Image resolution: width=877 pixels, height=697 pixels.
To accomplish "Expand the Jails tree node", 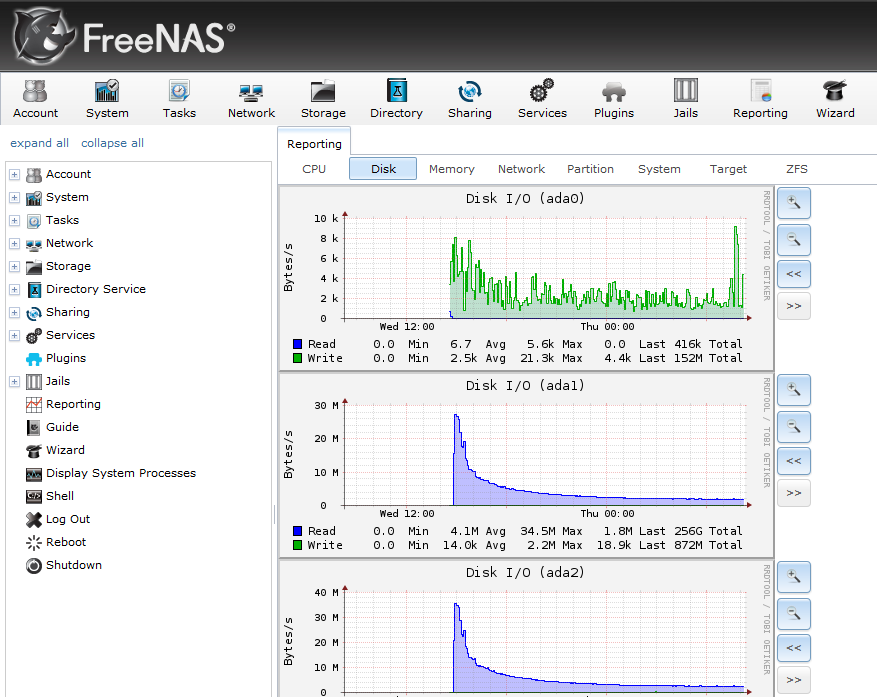I will click(14, 382).
